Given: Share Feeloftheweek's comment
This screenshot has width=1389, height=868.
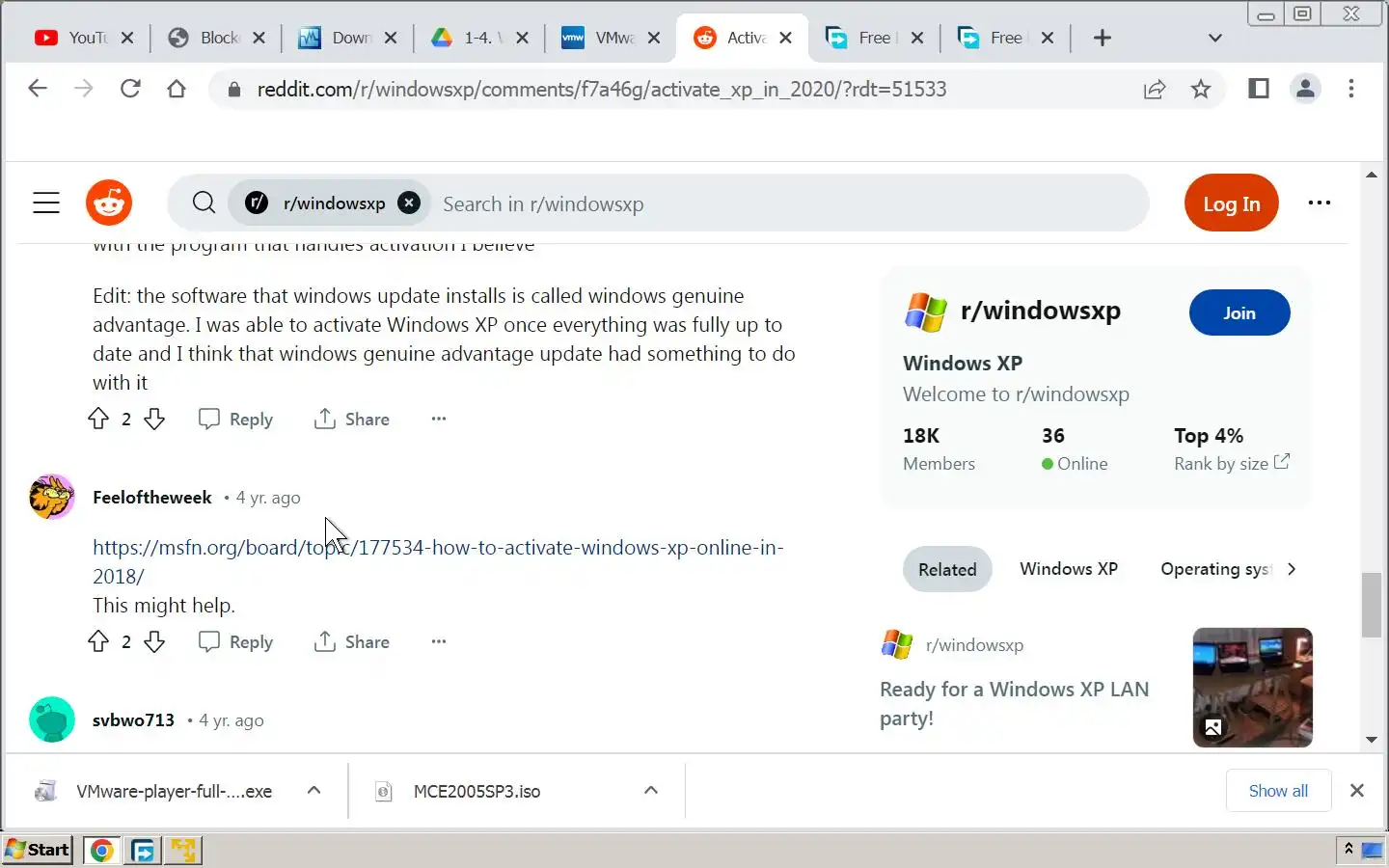Looking at the screenshot, I should (x=352, y=641).
